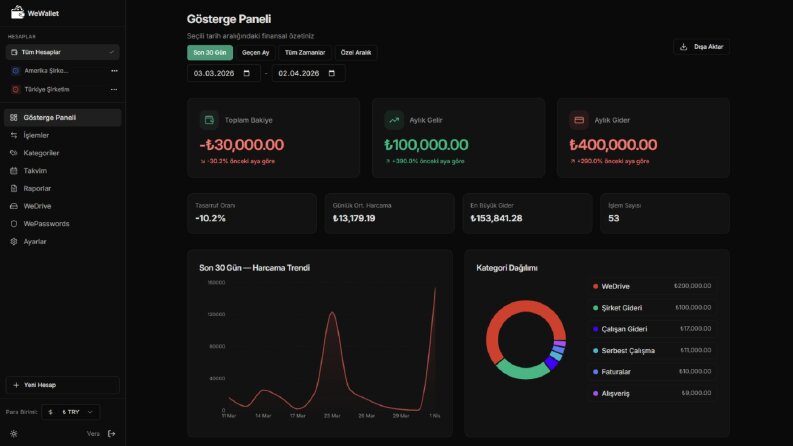Open Takvim in the sidebar

click(x=63, y=170)
